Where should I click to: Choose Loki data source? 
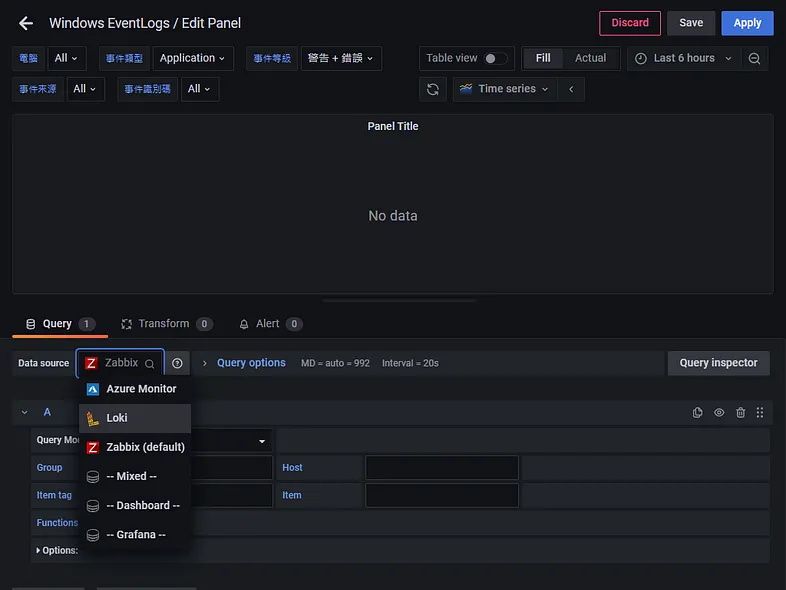(x=135, y=418)
